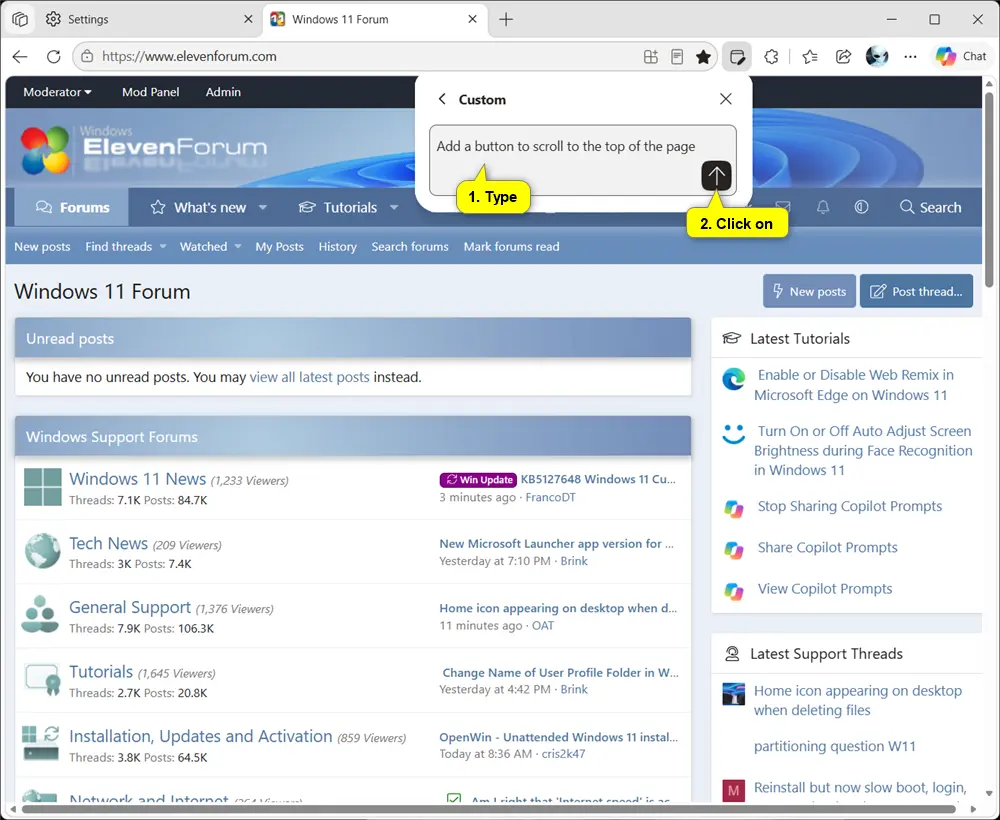Open History link
Screen dimensions: 1000x820
337,247
